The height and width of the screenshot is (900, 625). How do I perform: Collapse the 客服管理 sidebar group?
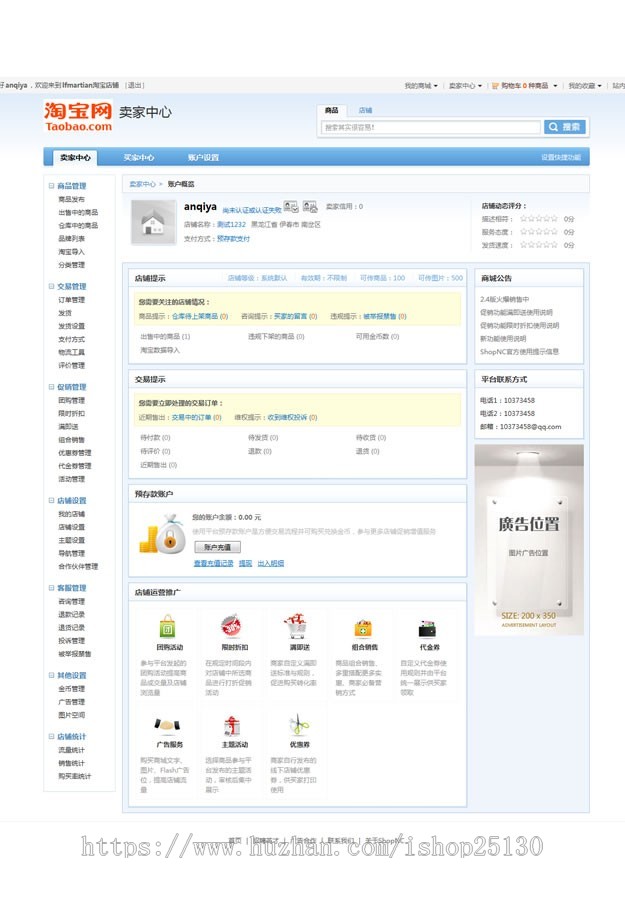(x=51, y=588)
